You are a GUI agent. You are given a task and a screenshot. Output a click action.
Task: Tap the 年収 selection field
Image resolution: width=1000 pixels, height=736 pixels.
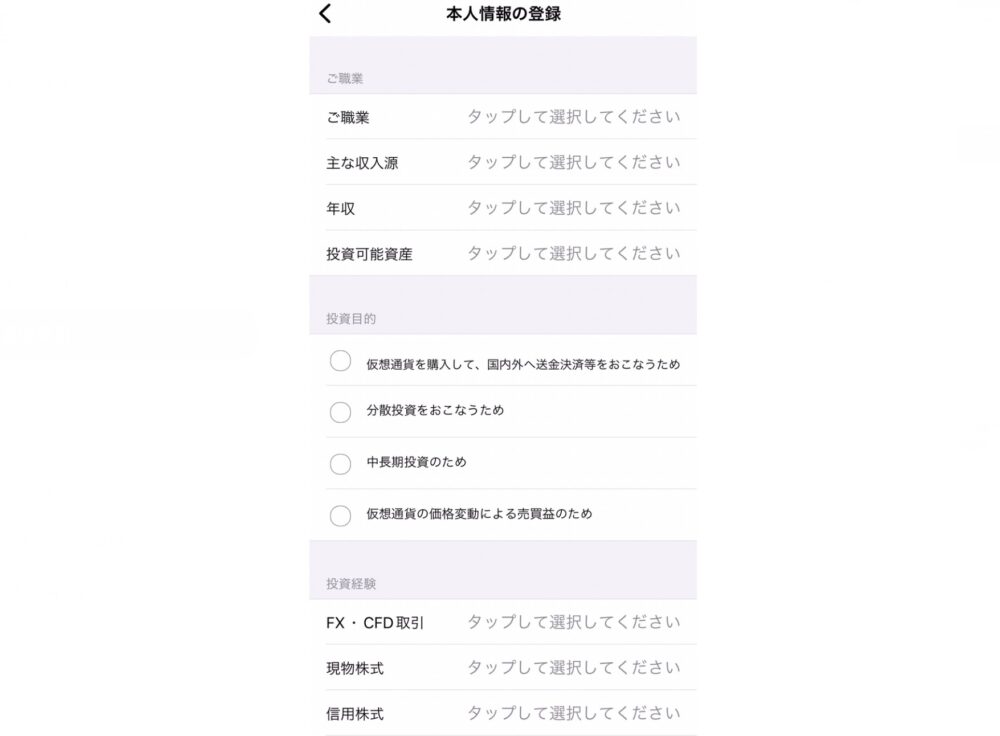tap(503, 208)
